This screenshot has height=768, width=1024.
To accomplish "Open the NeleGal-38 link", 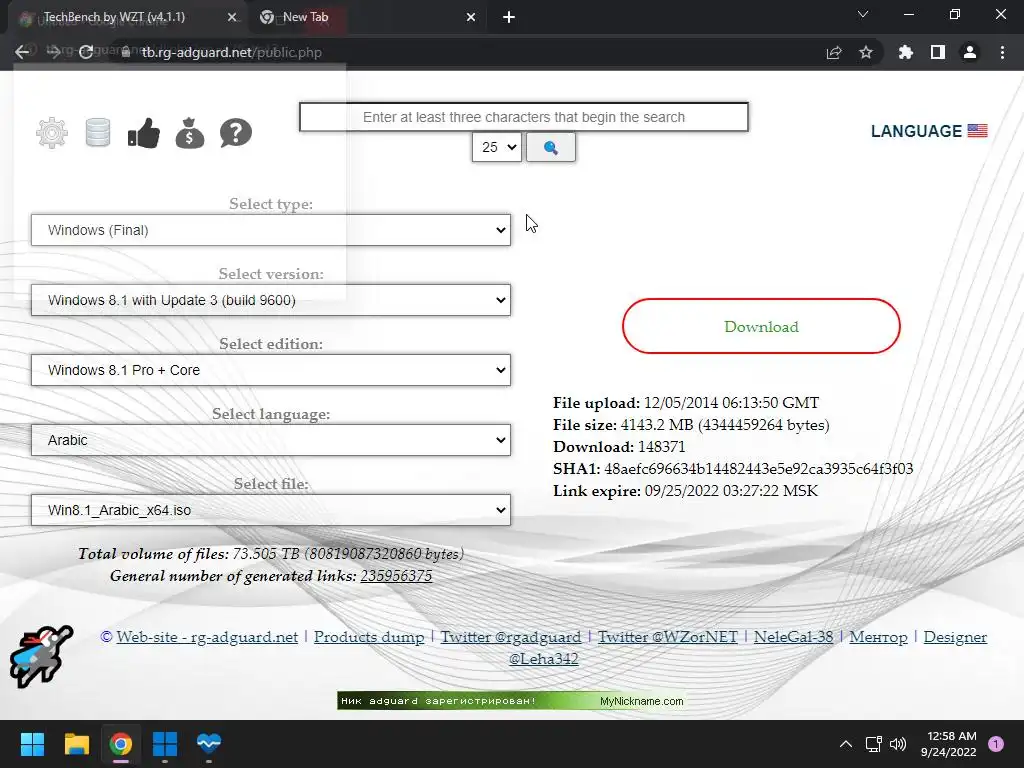I will [793, 637].
